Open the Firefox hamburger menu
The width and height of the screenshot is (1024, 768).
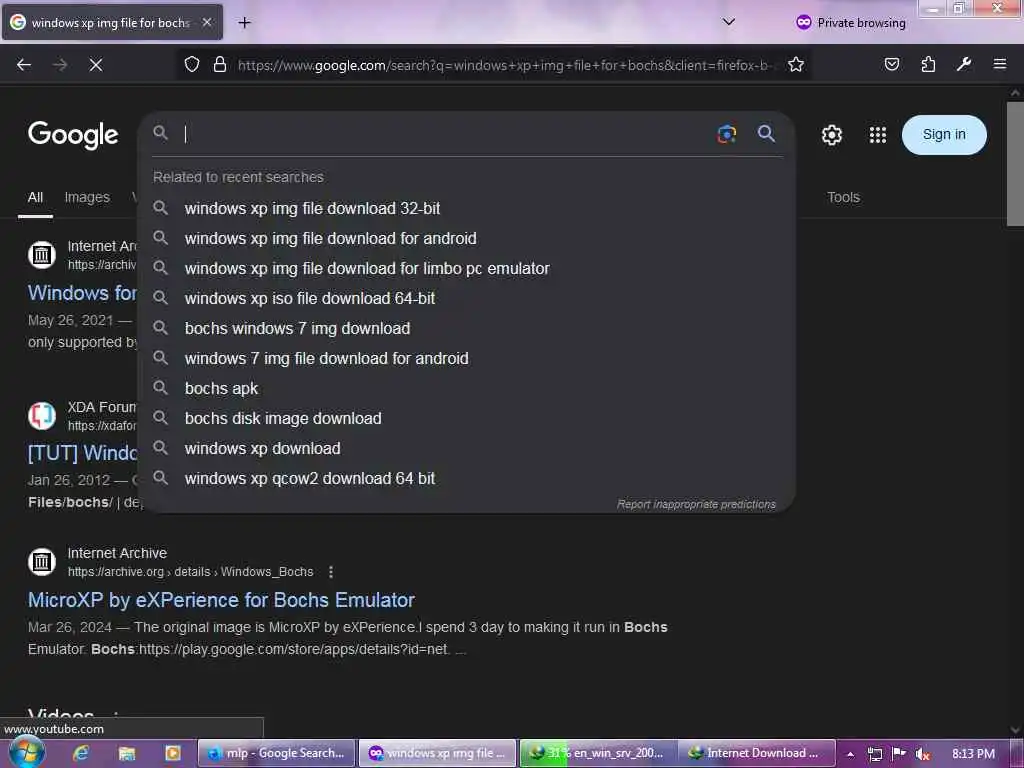coord(1000,64)
